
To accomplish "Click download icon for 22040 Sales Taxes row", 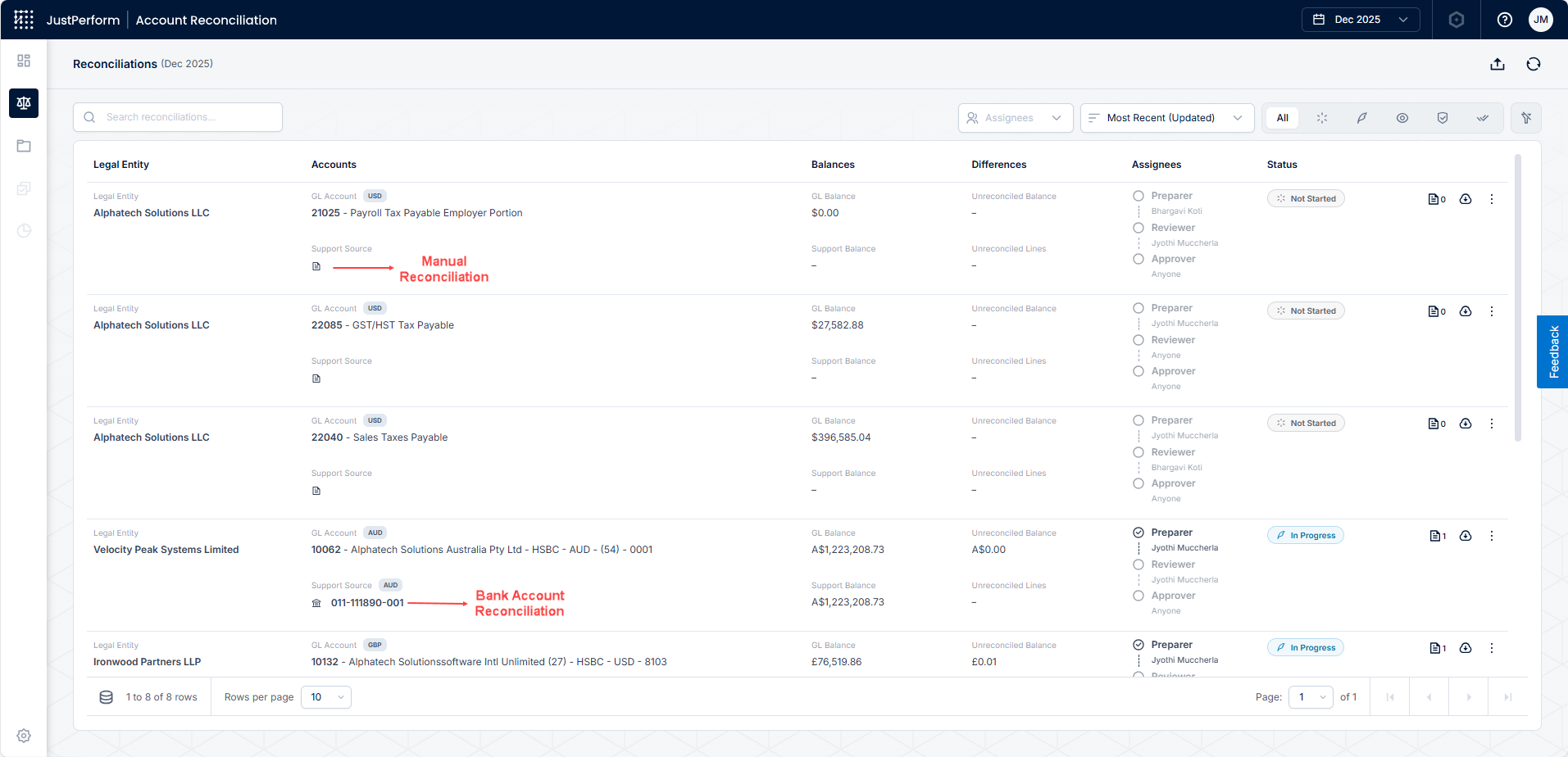I will click(1466, 424).
